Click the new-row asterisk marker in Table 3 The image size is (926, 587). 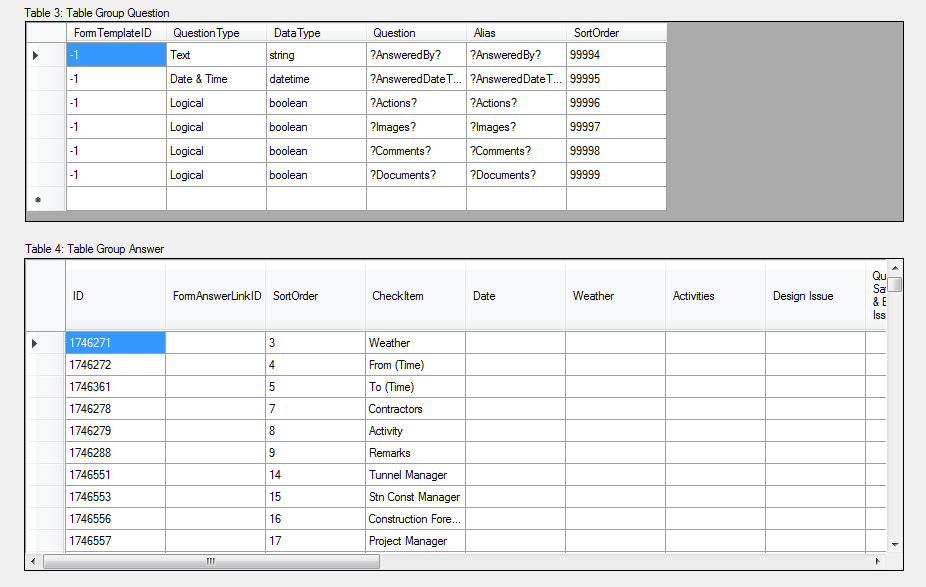click(38, 200)
